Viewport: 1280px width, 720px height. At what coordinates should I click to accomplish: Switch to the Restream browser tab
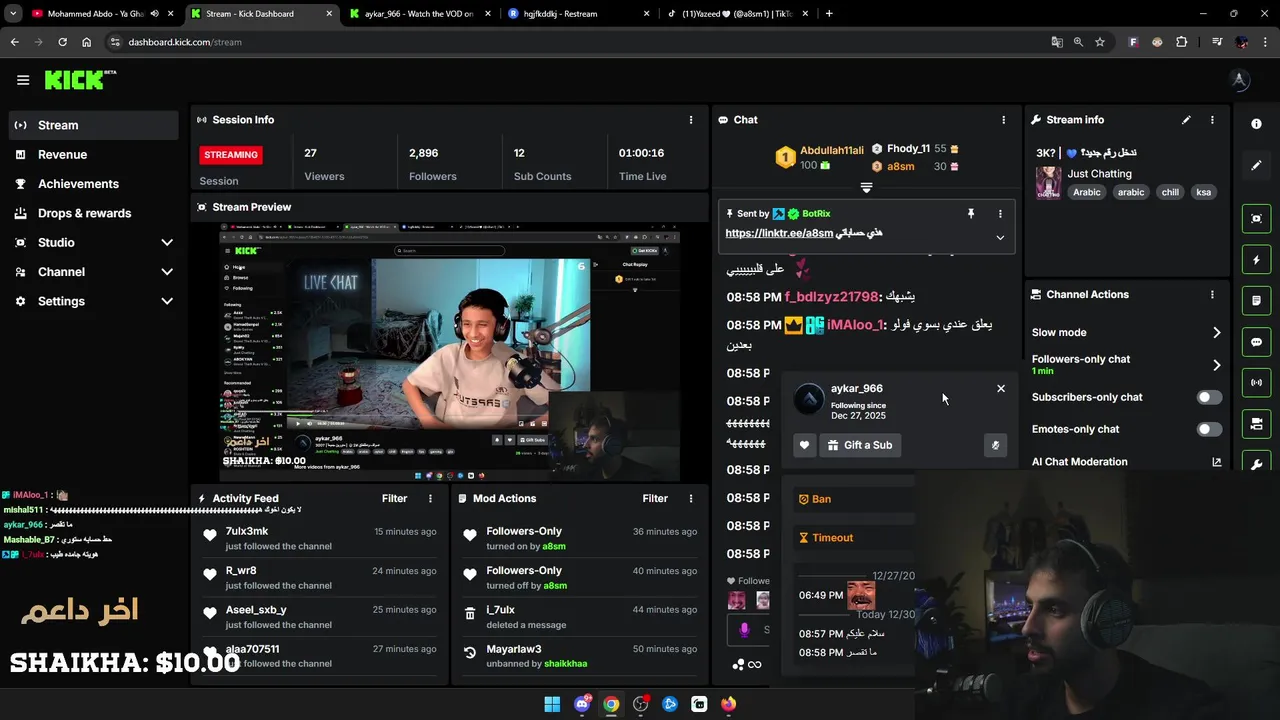click(578, 14)
